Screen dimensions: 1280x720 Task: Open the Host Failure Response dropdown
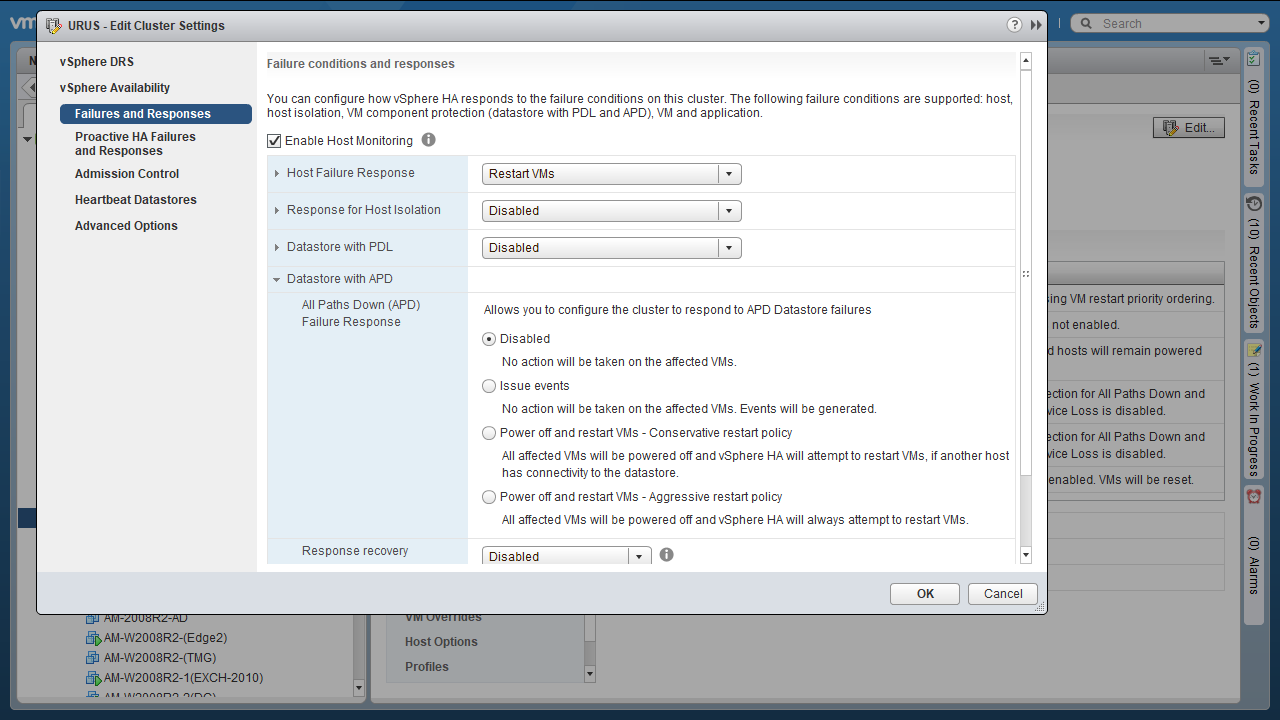(611, 174)
